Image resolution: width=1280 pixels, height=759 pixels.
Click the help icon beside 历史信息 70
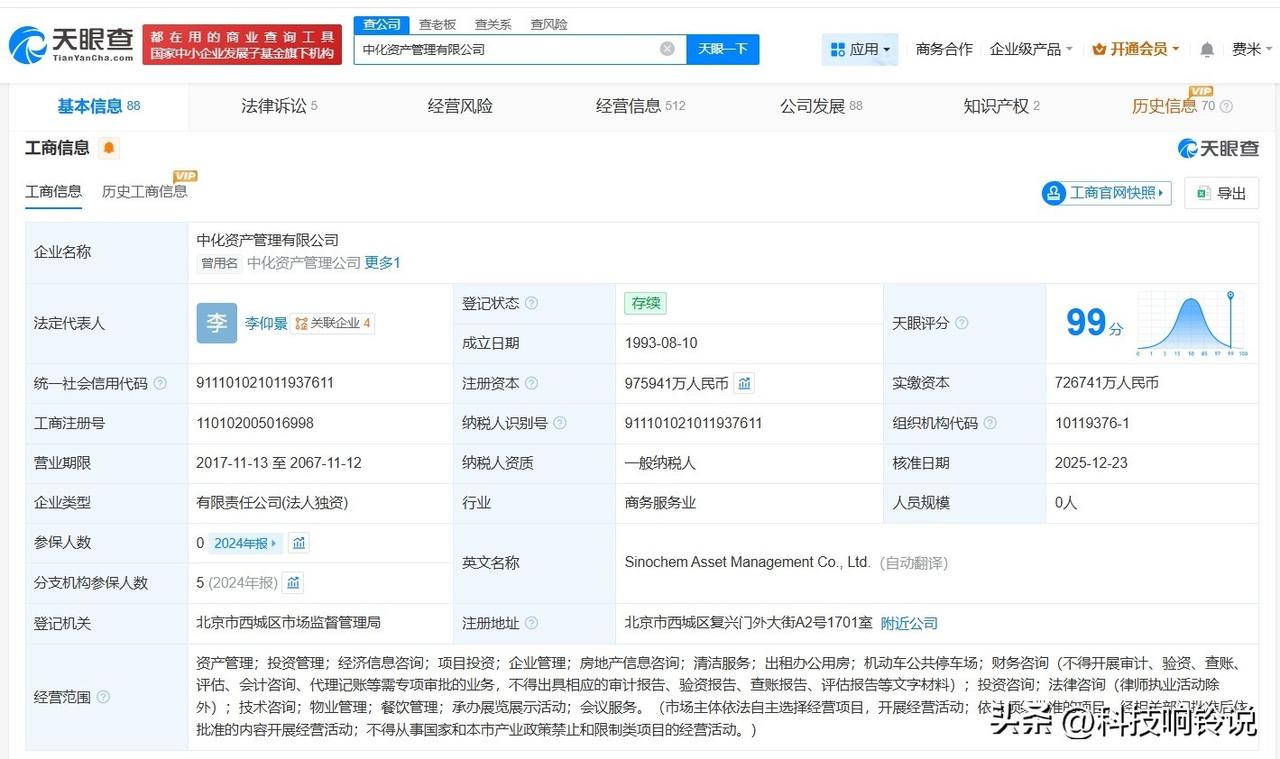[x=1226, y=106]
